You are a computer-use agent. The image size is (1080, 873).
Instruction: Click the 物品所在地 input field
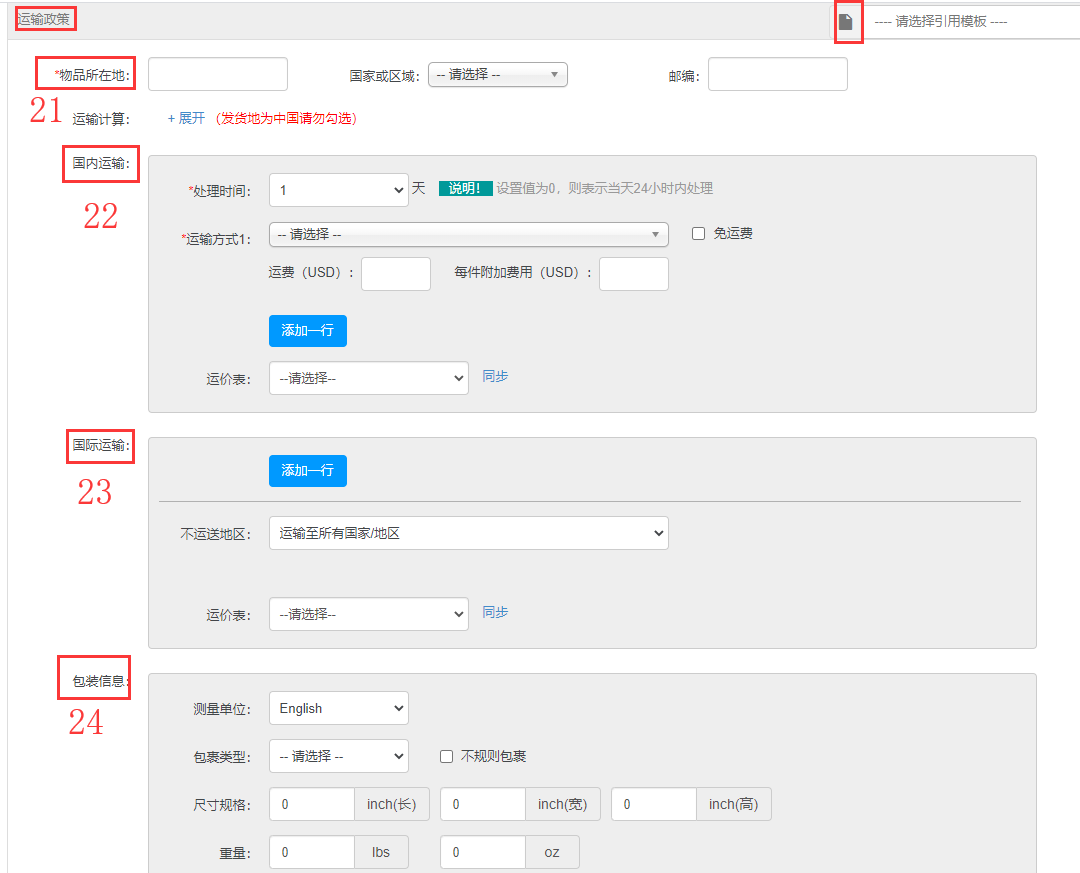click(218, 75)
